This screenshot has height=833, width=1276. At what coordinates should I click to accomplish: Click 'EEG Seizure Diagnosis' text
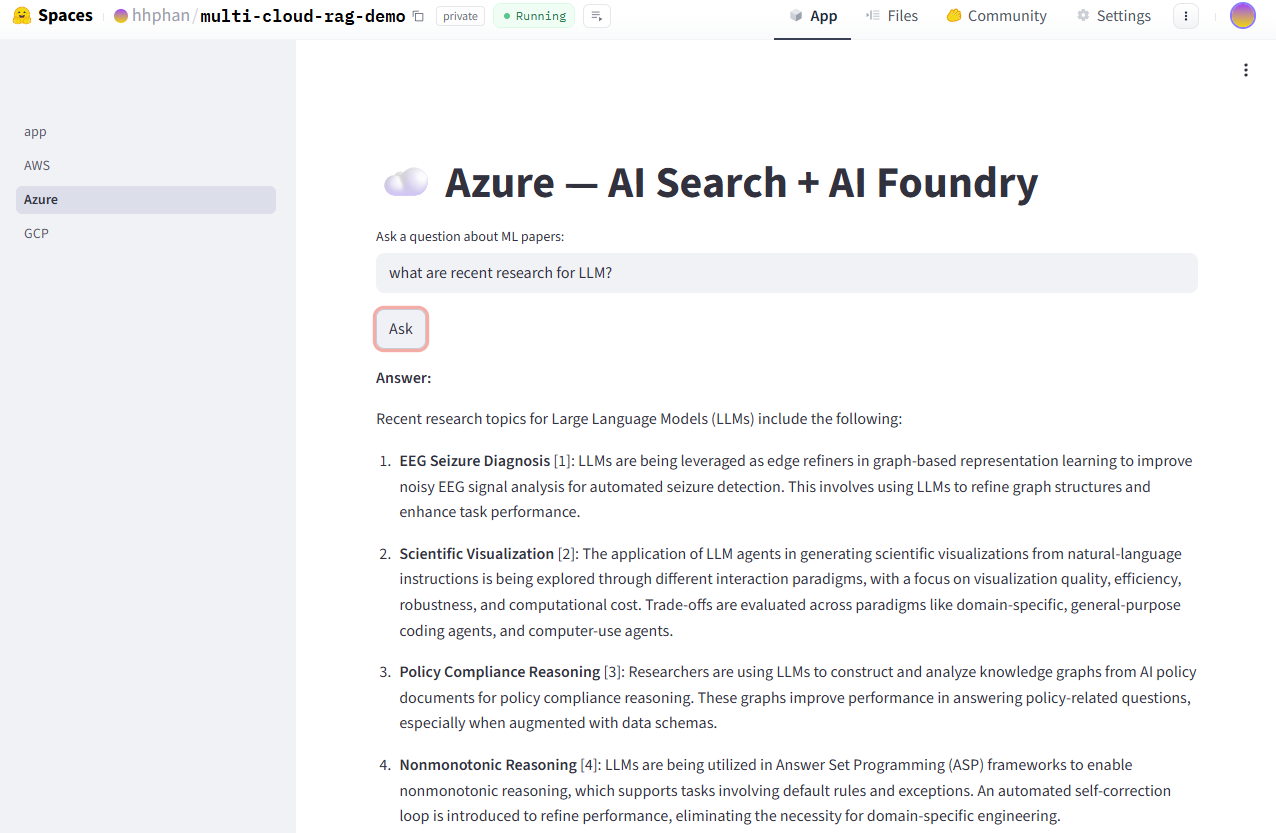(x=474, y=461)
